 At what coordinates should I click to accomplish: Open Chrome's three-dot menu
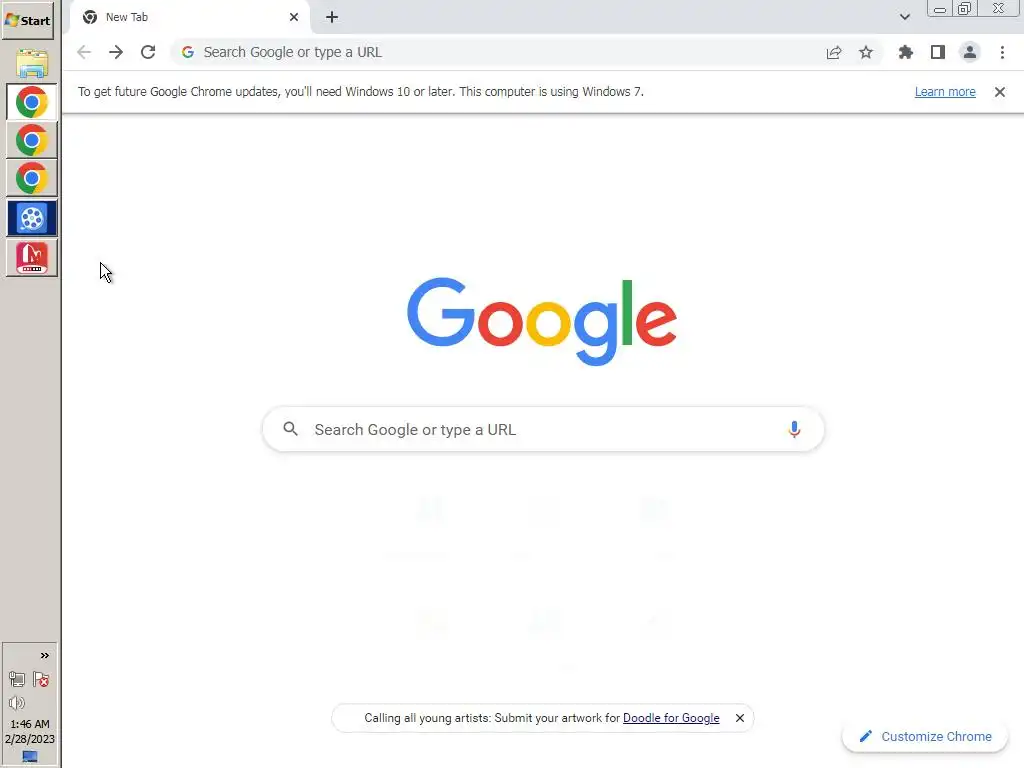(x=1002, y=52)
